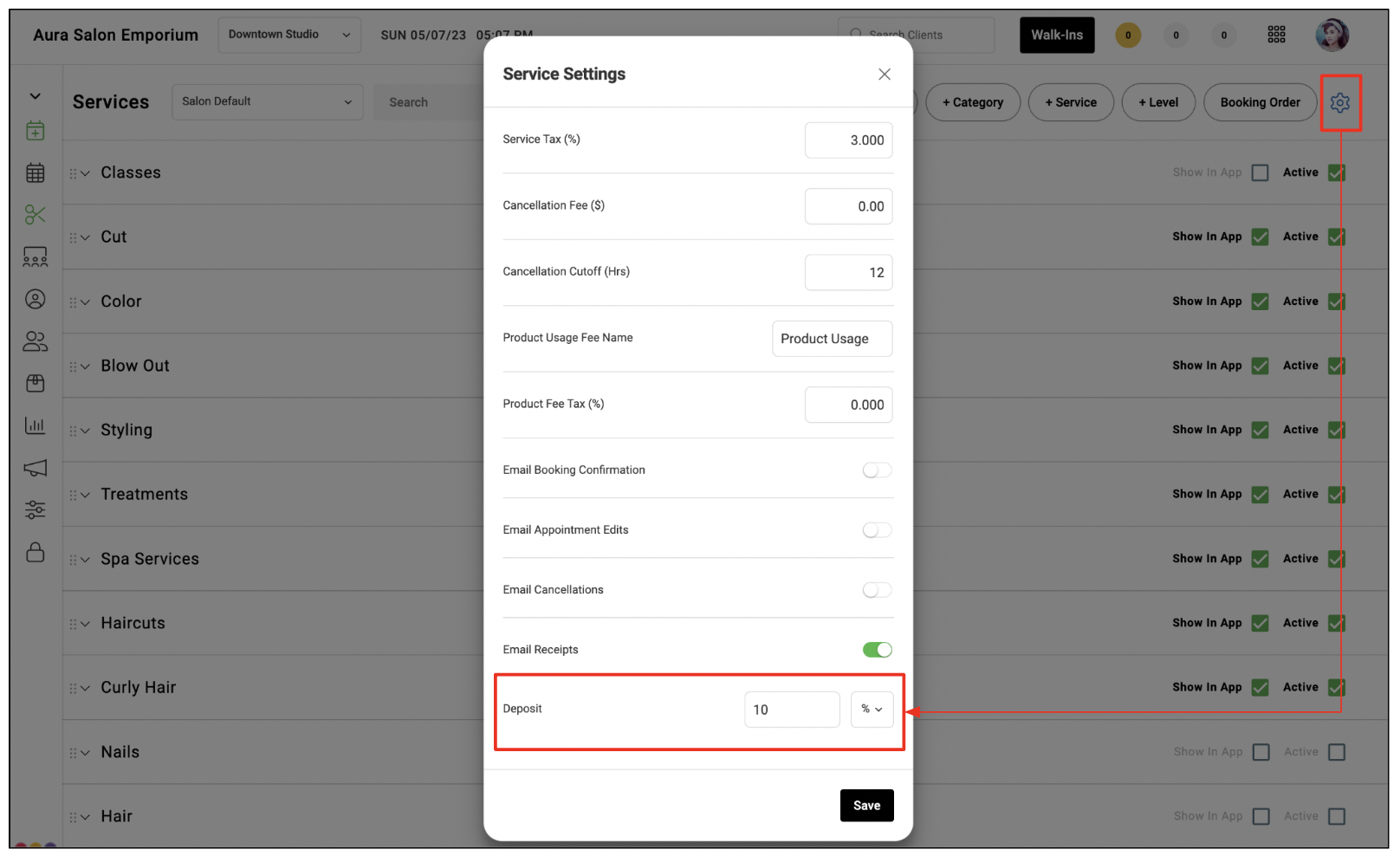Open the services settings gear icon
1400x856 pixels.
(1339, 103)
